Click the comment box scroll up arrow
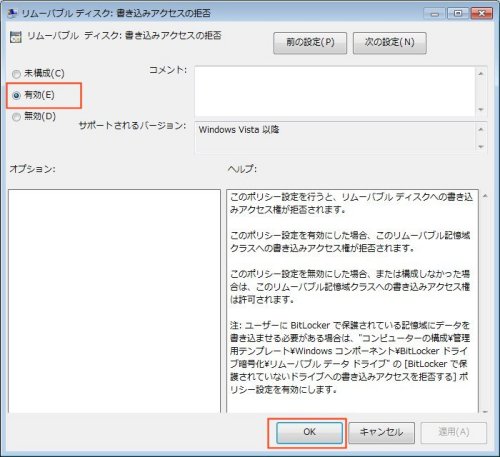This screenshot has width=500, height=457. (x=481, y=74)
